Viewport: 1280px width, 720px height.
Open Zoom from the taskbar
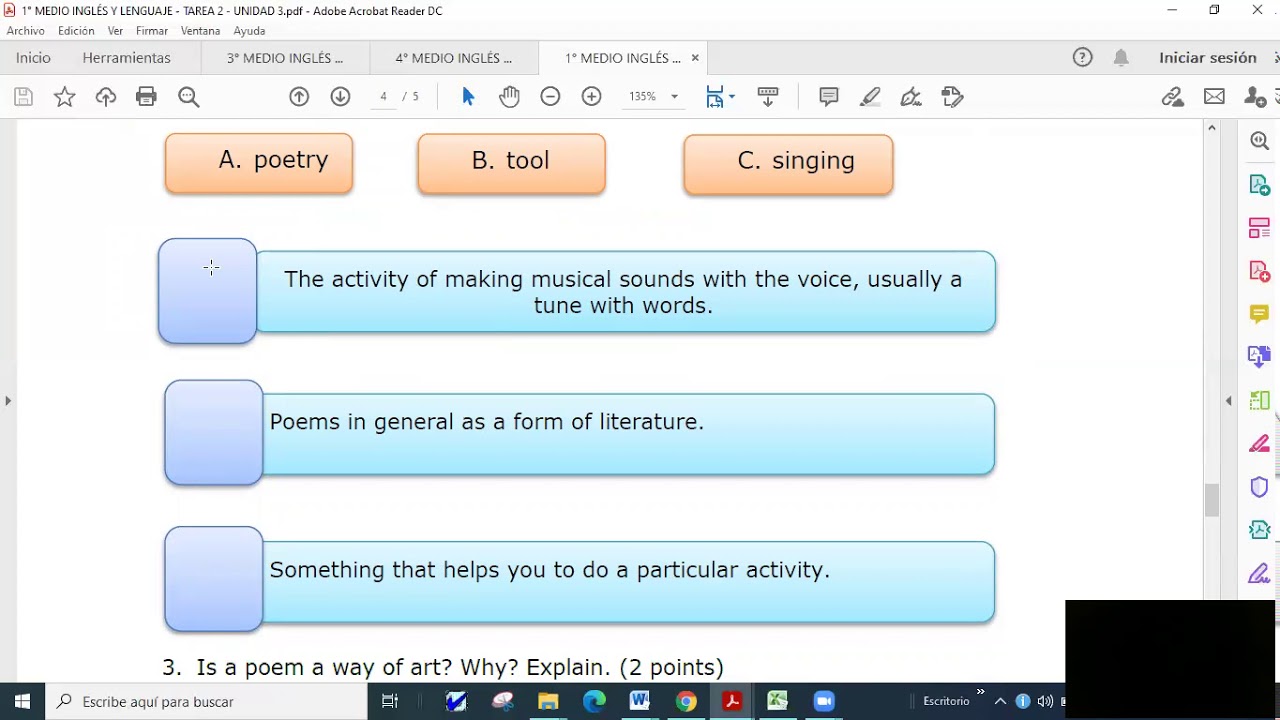824,702
